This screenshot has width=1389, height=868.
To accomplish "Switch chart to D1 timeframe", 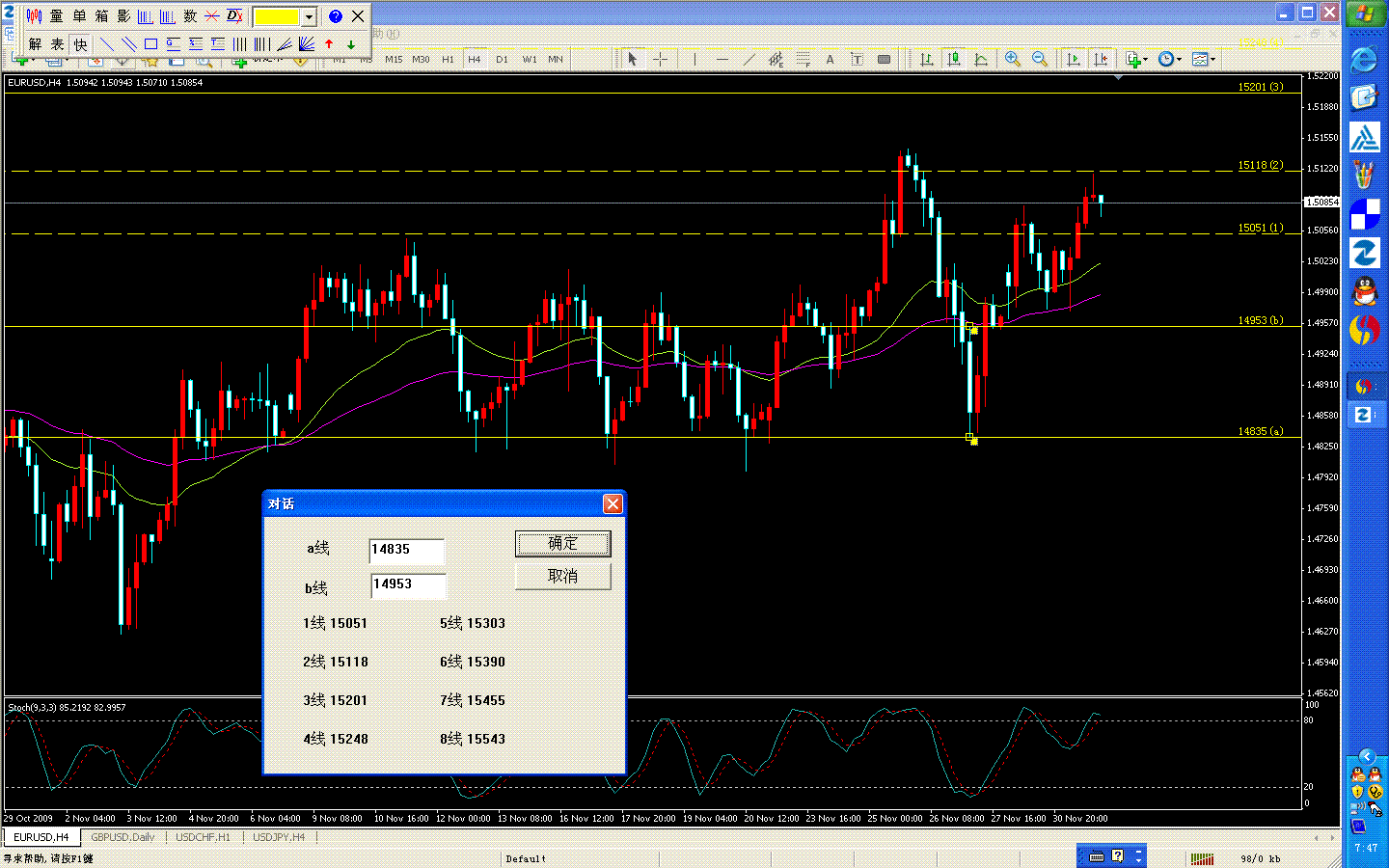I will (502, 60).
